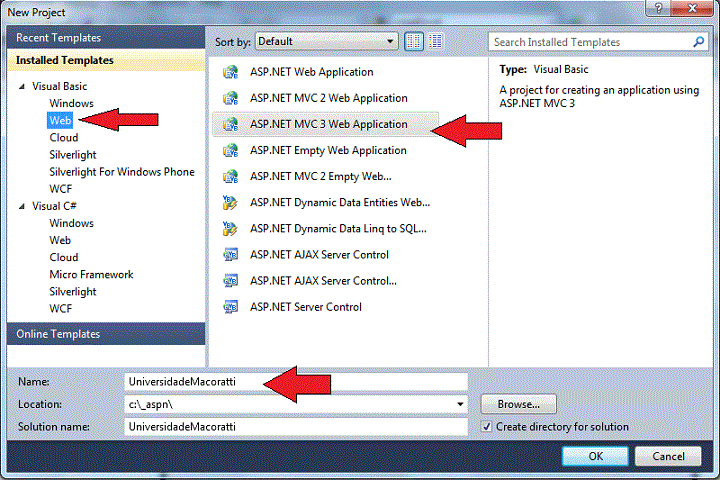Click the Browse... button
Screen dimensions: 720x480
click(x=519, y=404)
